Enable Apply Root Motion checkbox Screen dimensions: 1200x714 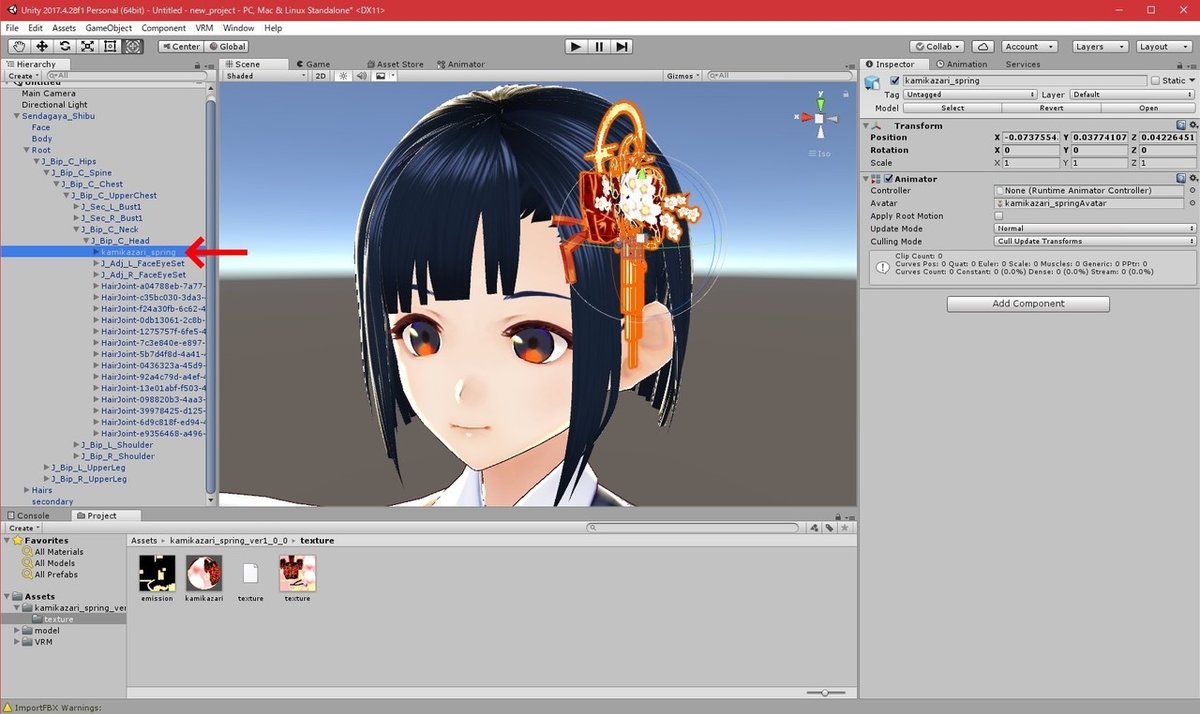(x=999, y=216)
